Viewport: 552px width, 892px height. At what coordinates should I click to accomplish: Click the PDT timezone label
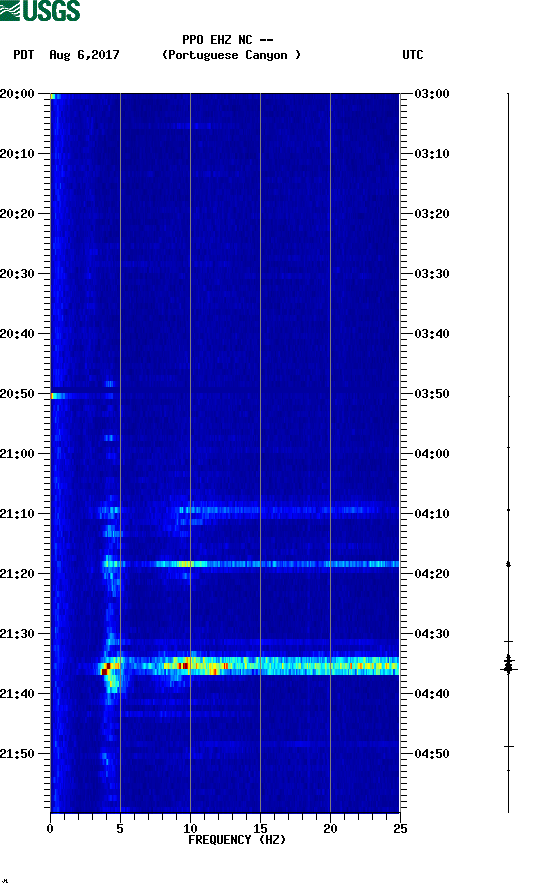(x=23, y=55)
